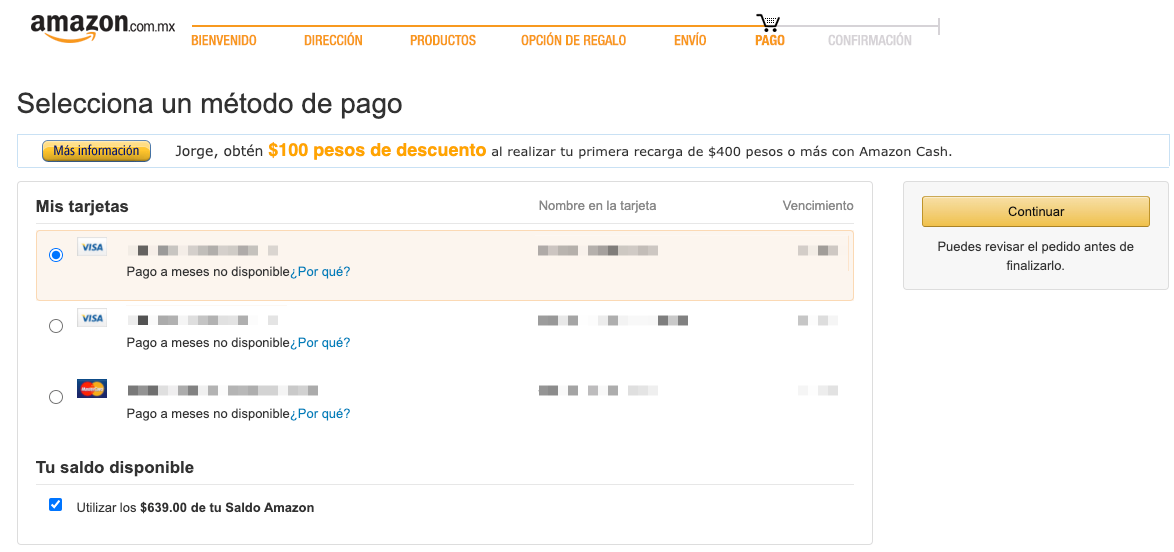
Task: Go to the PRODUCTOS checkout step
Action: click(442, 40)
